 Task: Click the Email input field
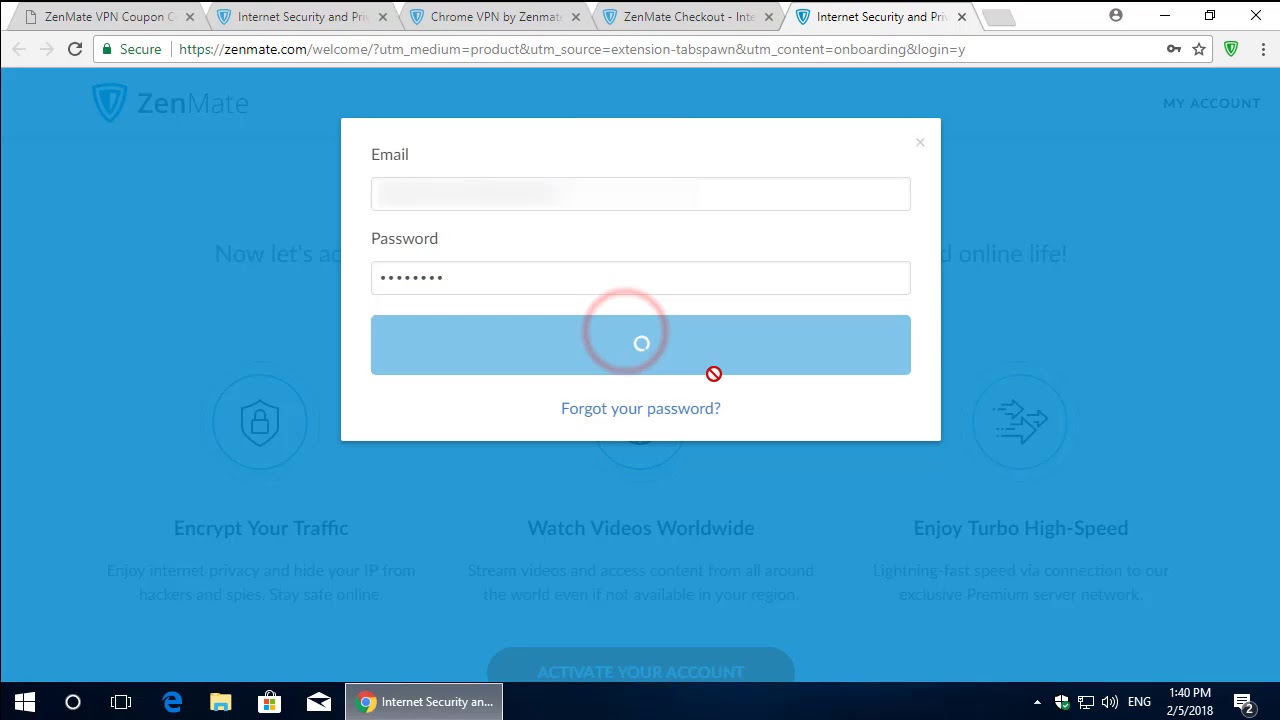(640, 194)
